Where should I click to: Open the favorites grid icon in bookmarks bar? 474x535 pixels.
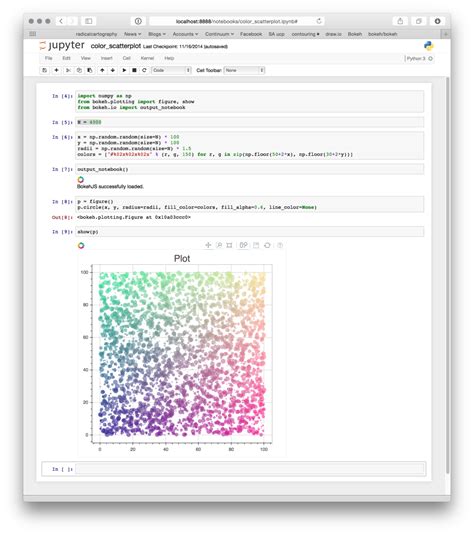coord(33,34)
